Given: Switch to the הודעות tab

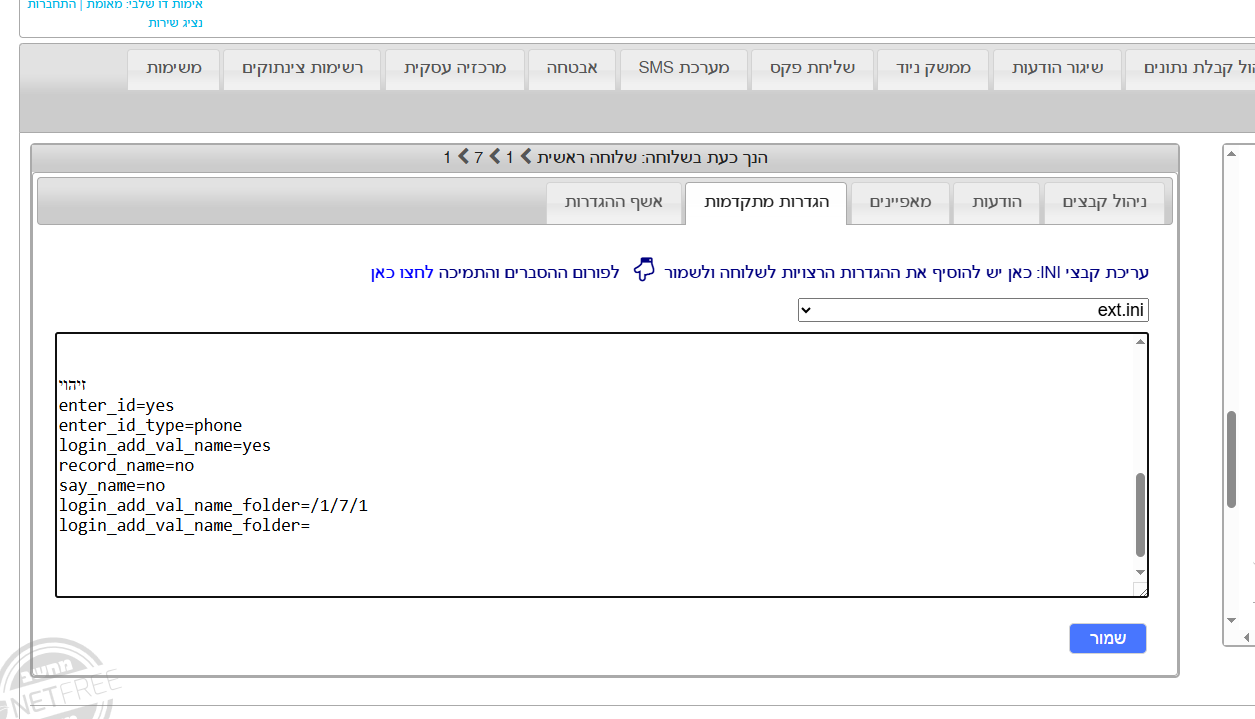Looking at the screenshot, I should point(996,202).
